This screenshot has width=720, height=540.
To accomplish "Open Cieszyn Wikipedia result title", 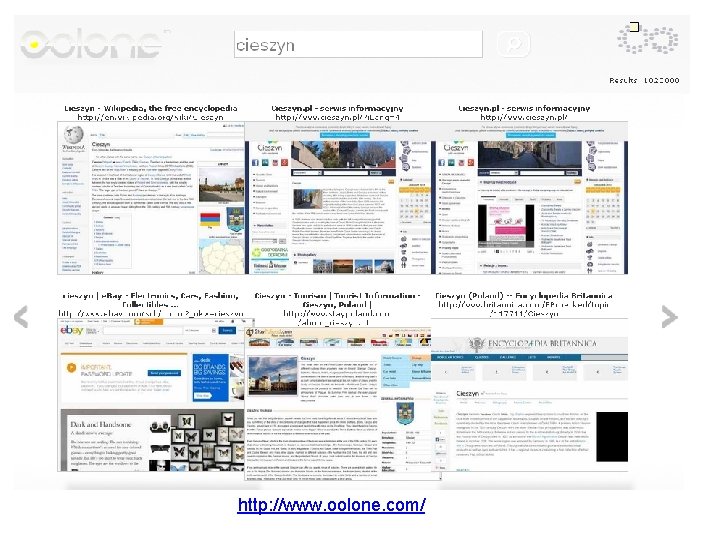I will (x=151, y=108).
